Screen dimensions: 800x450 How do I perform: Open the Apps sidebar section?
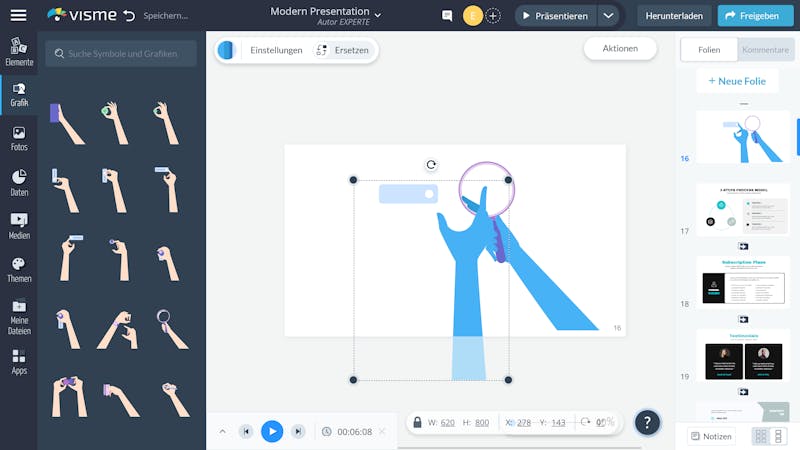tap(19, 362)
